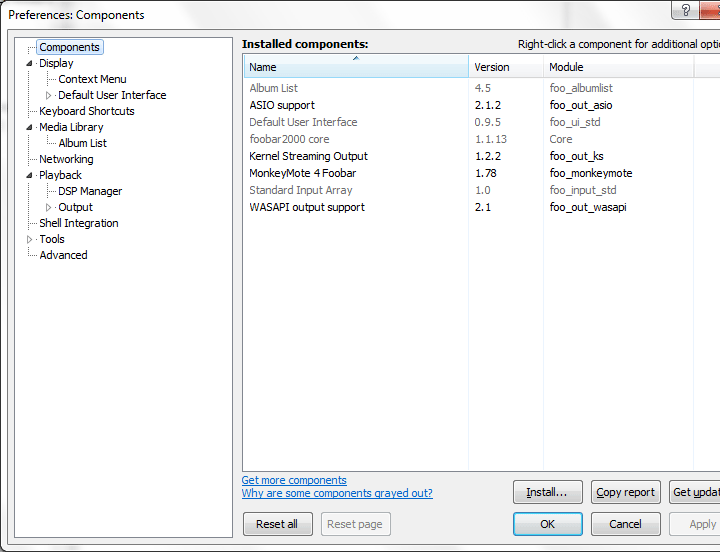Expand the Output tree node
This screenshot has height=552, width=720.
48,208
